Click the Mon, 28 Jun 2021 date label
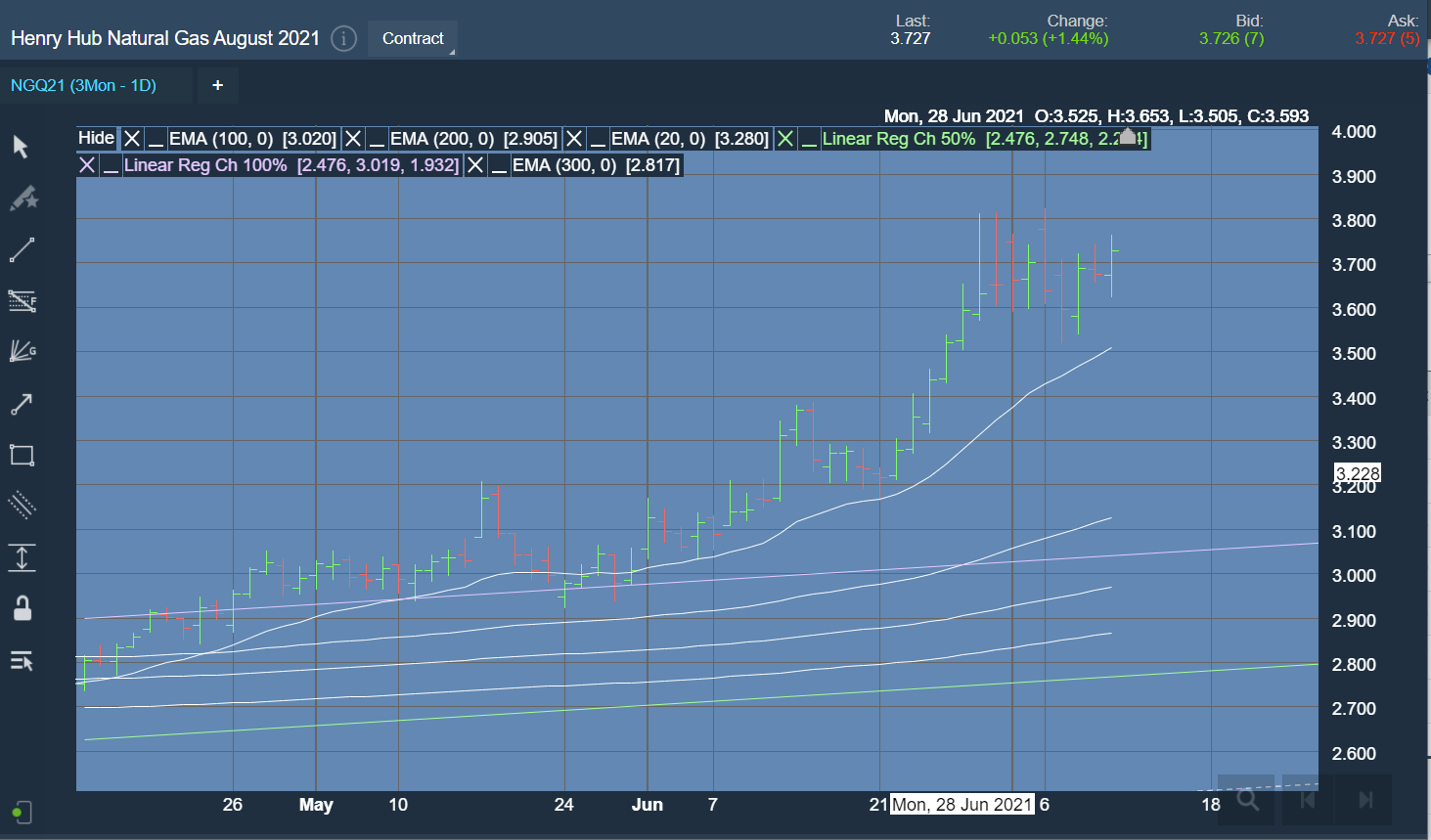1431x840 pixels. pyautogui.click(x=961, y=804)
